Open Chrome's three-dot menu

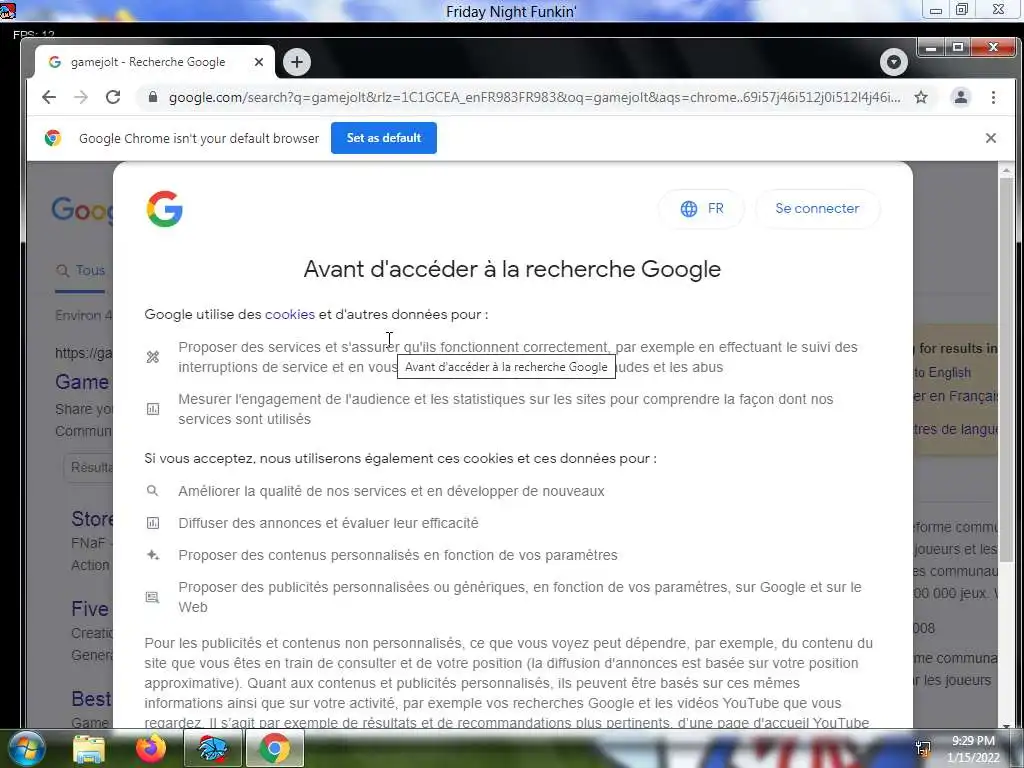point(993,97)
